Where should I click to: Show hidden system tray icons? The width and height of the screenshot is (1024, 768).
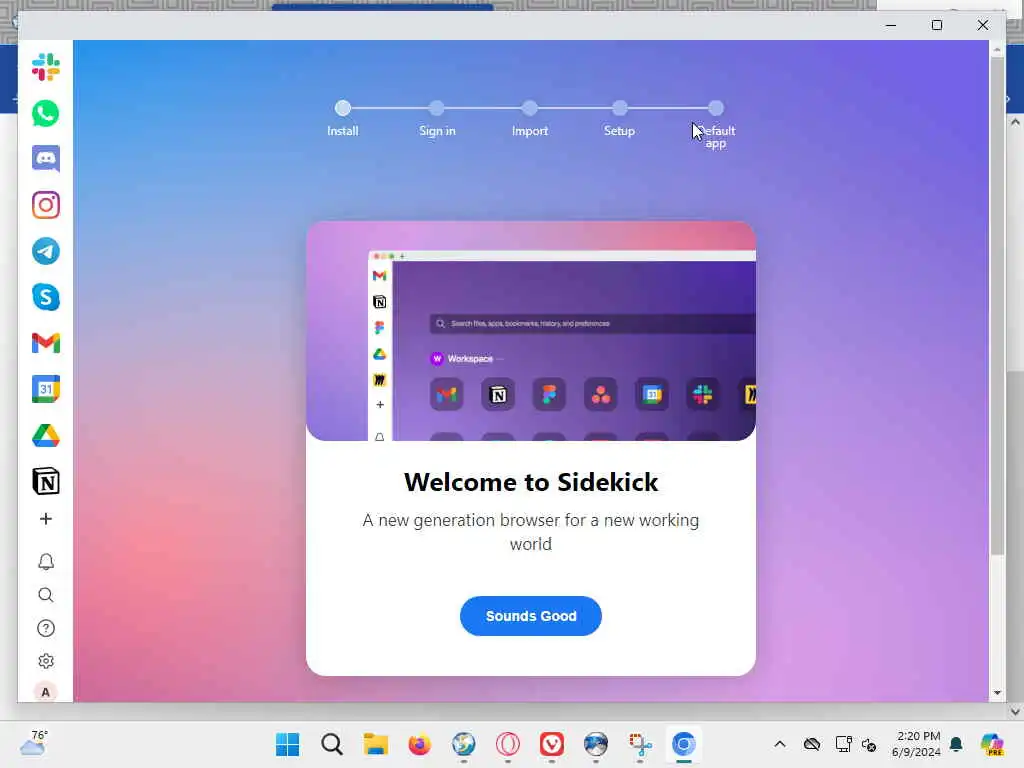[x=780, y=744]
